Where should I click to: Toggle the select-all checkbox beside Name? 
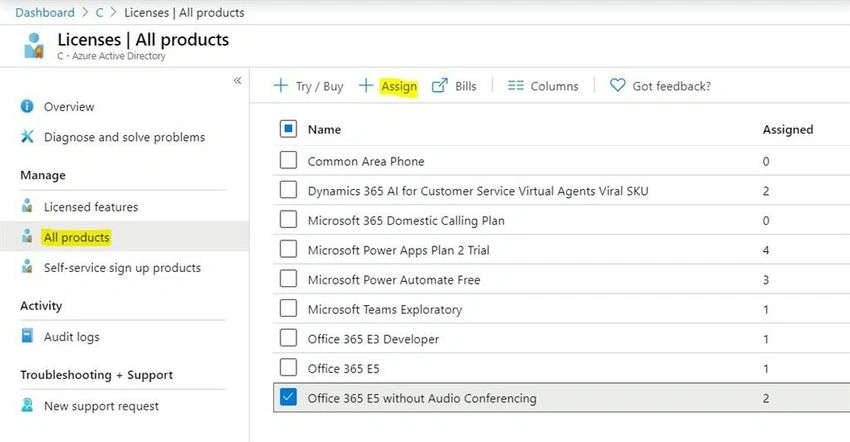288,129
